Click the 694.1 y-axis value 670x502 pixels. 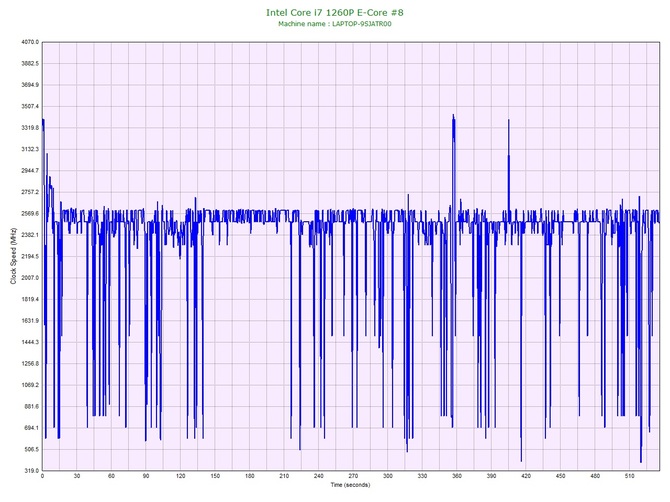click(31, 428)
